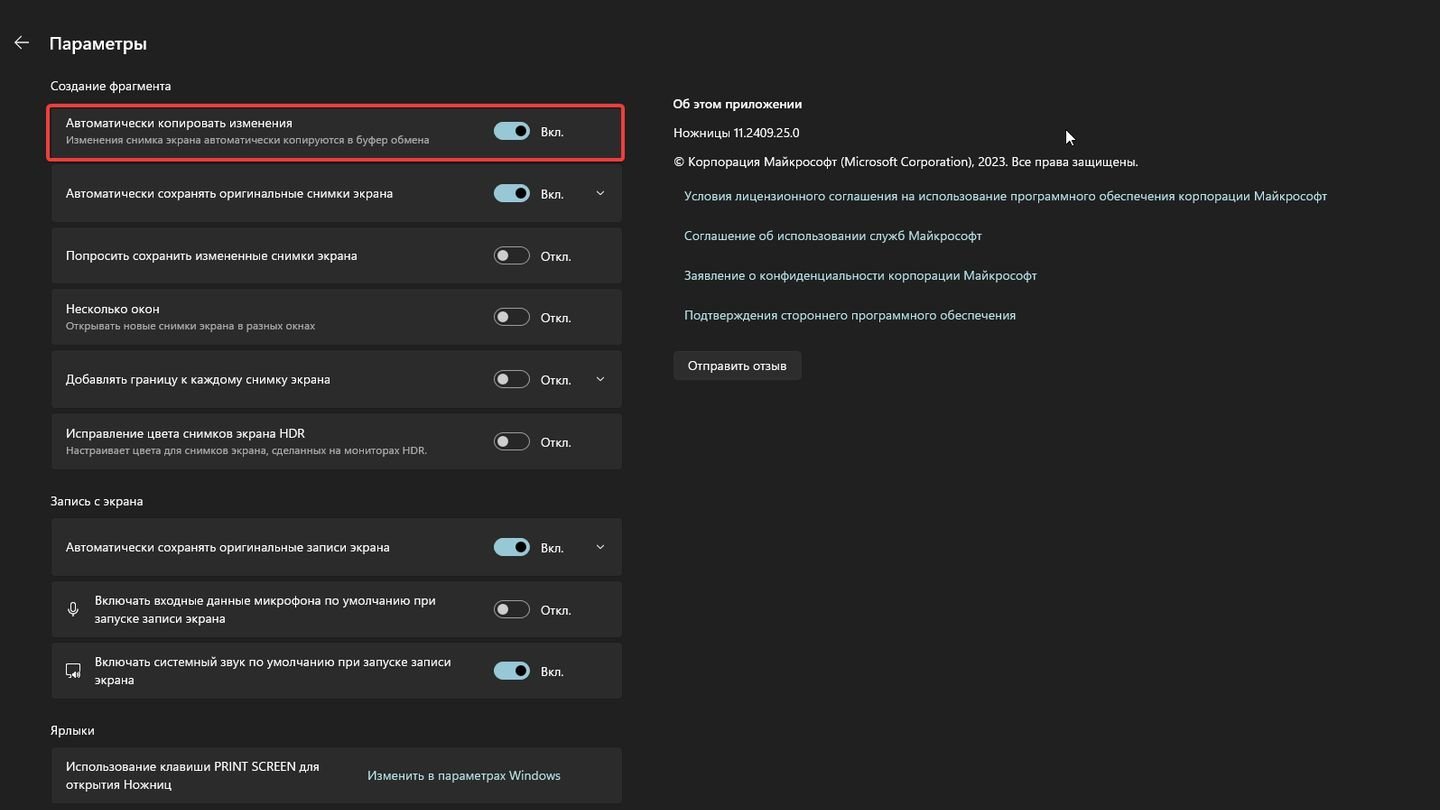Turn off system sound by default switch
This screenshot has width=1440, height=810.
[511, 671]
